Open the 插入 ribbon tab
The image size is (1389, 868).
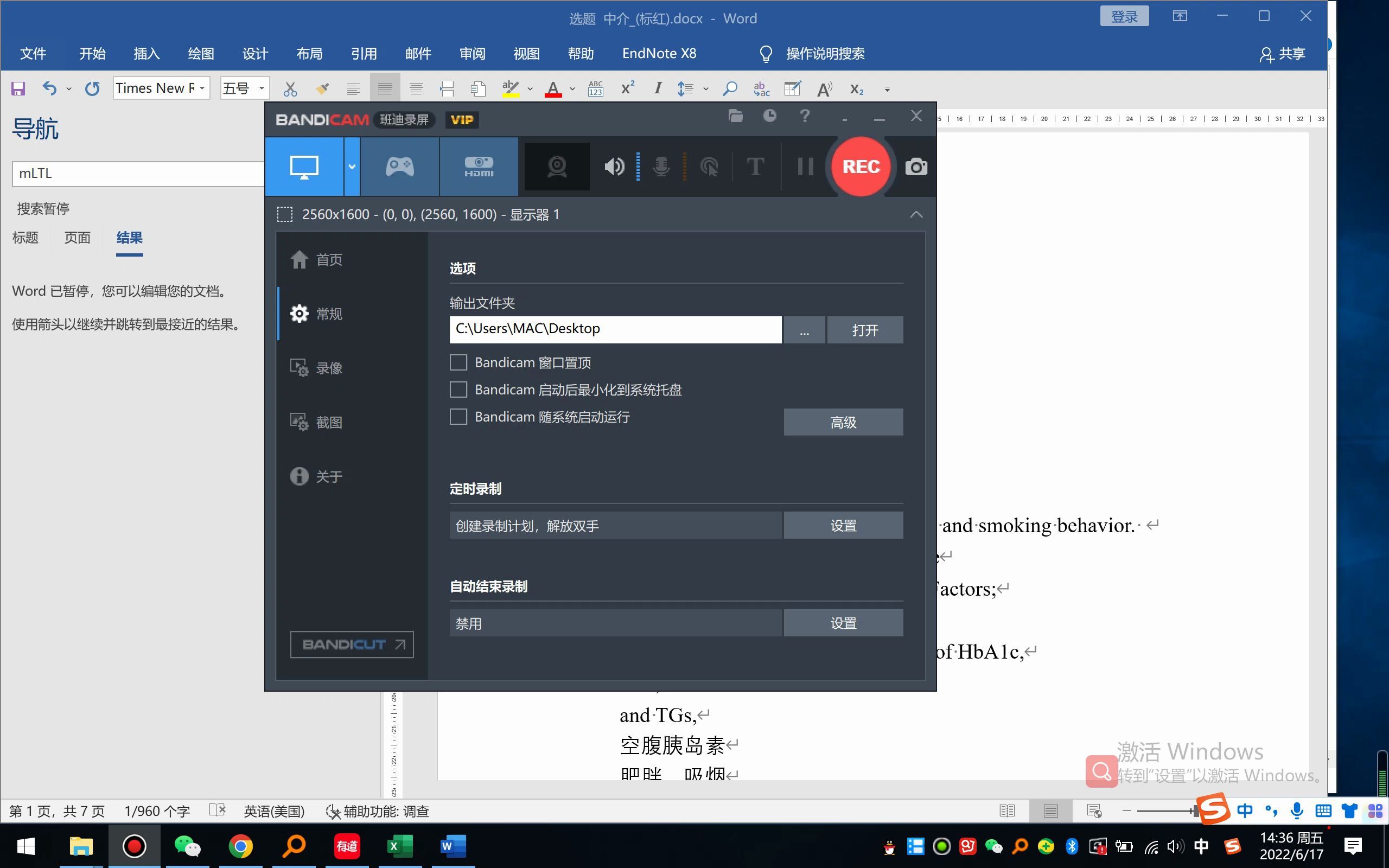point(146,53)
